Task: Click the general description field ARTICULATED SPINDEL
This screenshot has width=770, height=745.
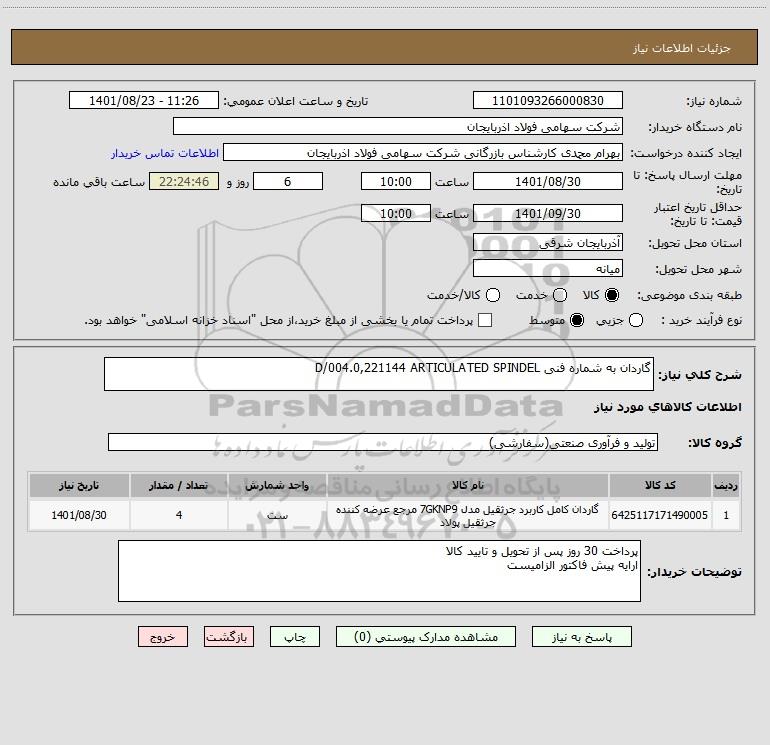Action: pyautogui.click(x=379, y=374)
